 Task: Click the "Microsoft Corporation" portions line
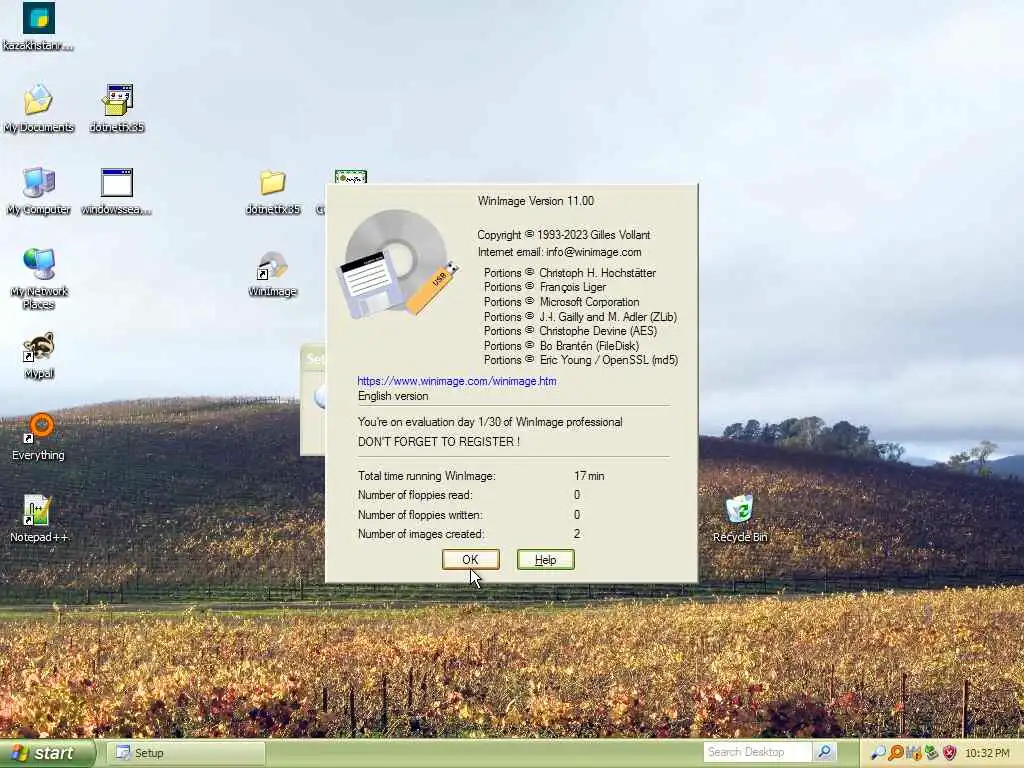(x=562, y=302)
